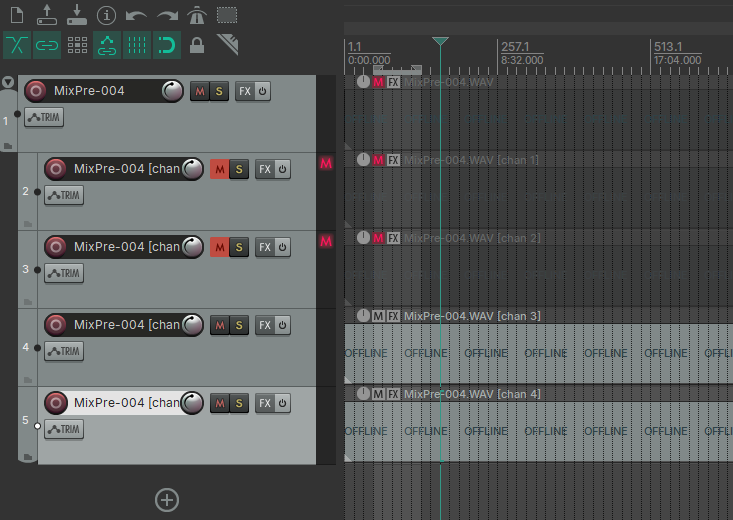Click the pink M indicator beside track 2
The height and width of the screenshot is (520, 733).
(326, 163)
